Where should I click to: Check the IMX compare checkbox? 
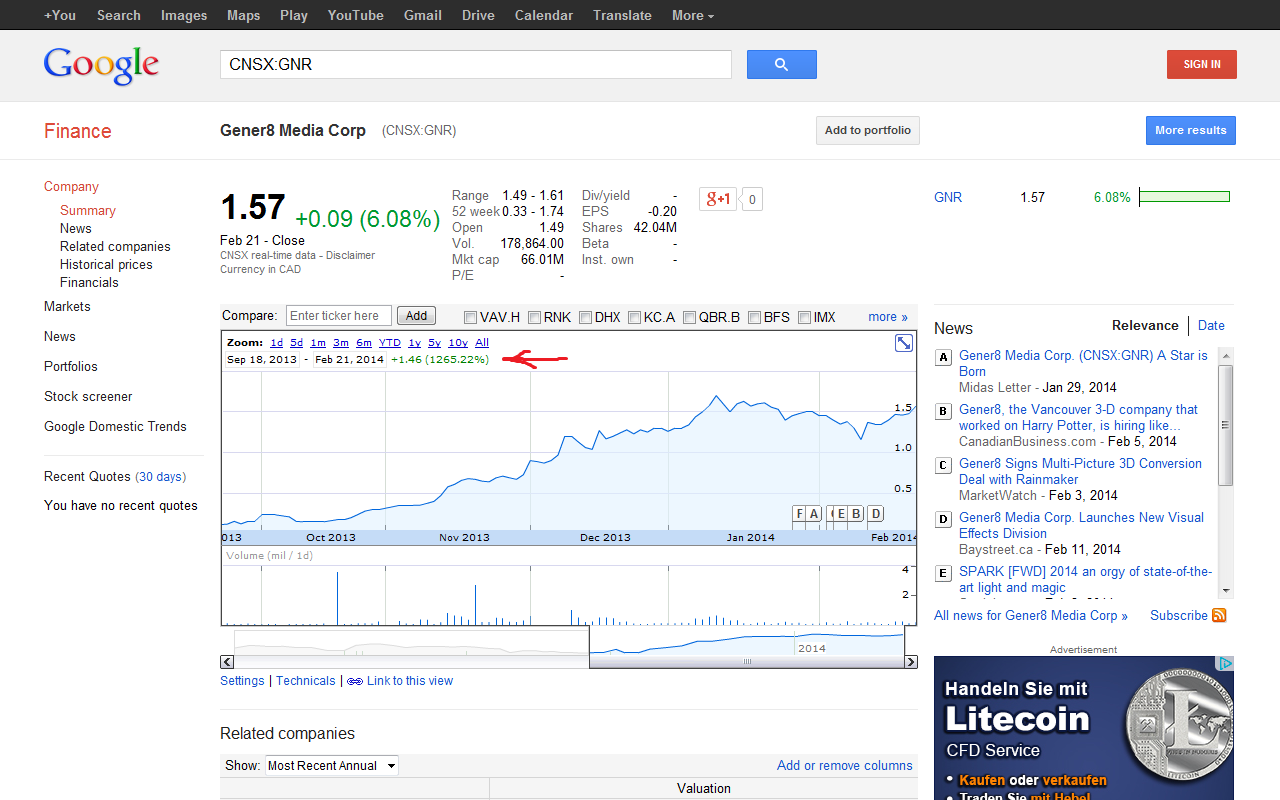click(804, 318)
